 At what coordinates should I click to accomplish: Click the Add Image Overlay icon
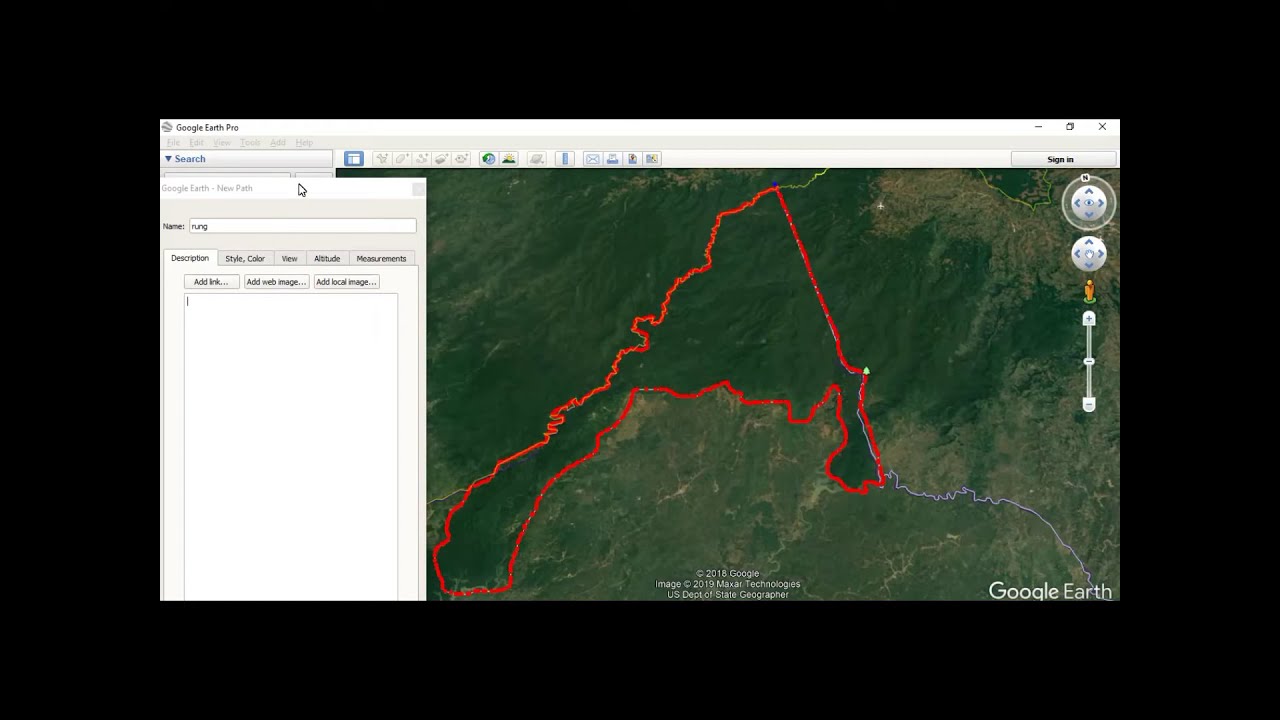click(x=441, y=158)
